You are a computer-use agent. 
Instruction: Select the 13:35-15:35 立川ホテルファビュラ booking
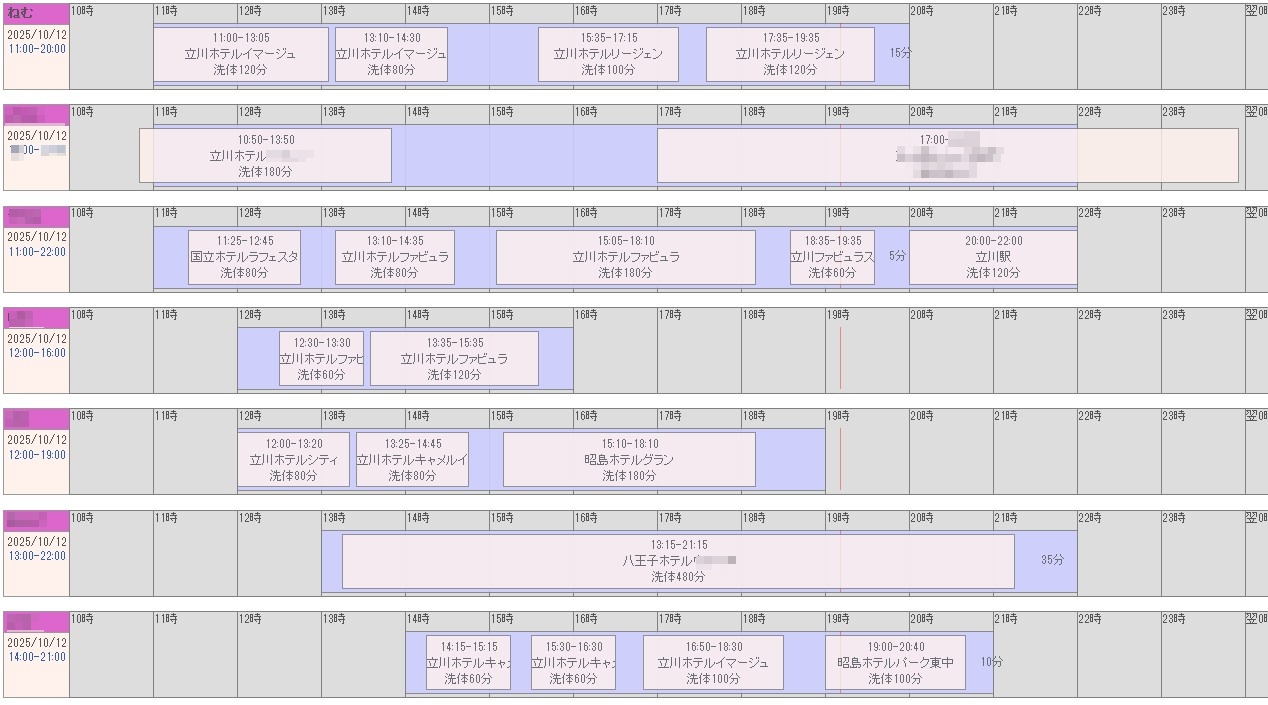(454, 359)
